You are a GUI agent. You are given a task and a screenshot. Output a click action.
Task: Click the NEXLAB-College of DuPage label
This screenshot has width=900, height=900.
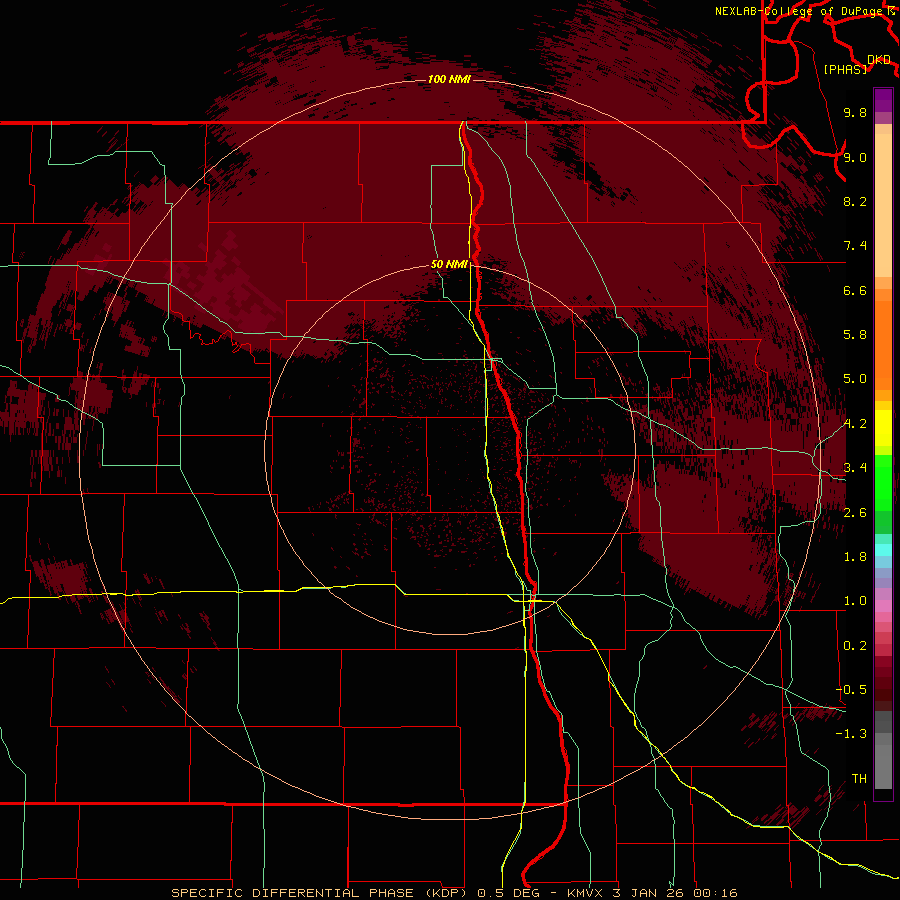point(798,11)
